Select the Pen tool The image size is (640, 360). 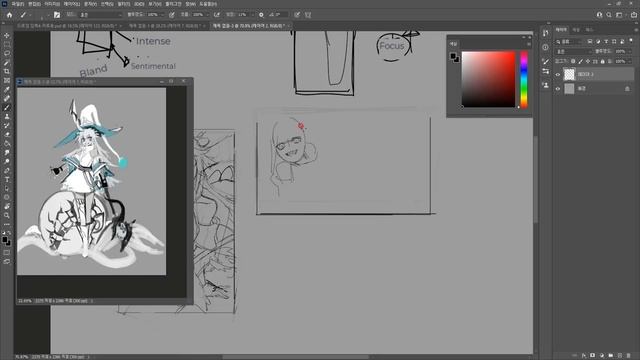tap(7, 170)
